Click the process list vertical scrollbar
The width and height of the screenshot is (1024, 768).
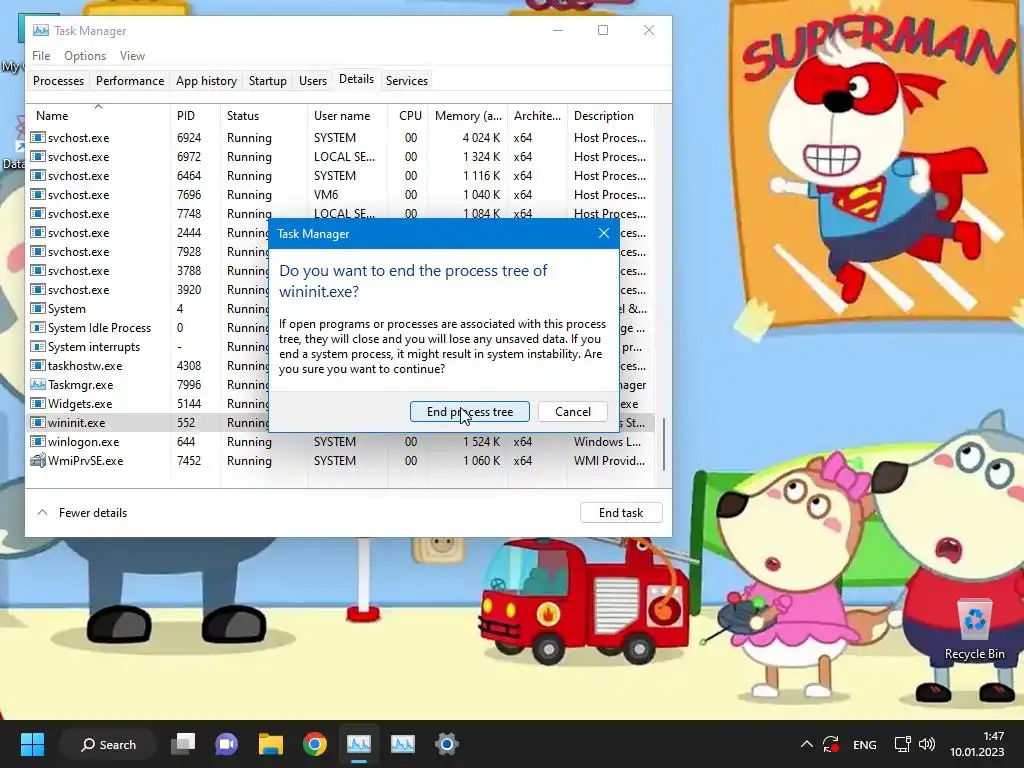click(x=664, y=444)
